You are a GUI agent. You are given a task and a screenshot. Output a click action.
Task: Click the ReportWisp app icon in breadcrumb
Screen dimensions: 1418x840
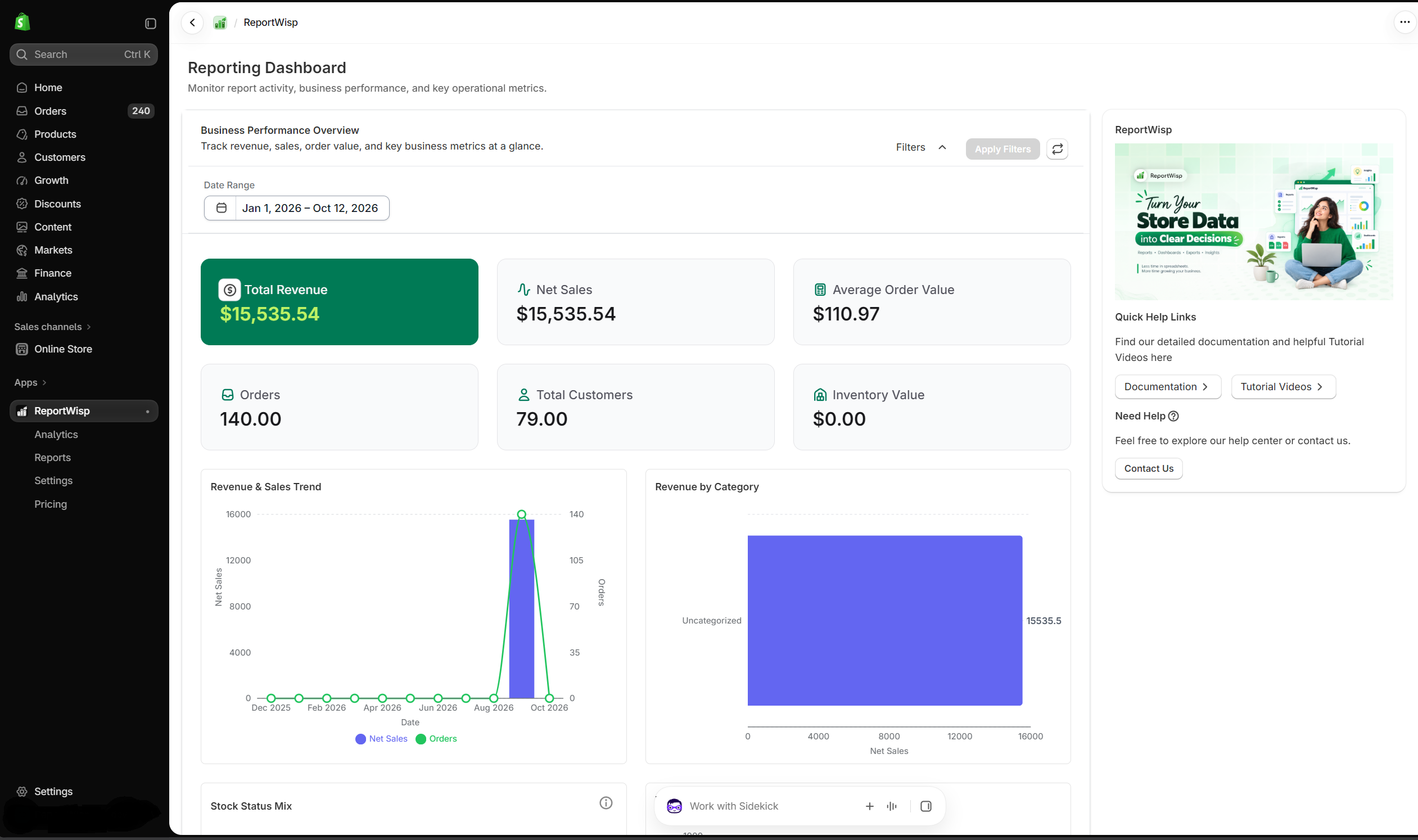[220, 22]
